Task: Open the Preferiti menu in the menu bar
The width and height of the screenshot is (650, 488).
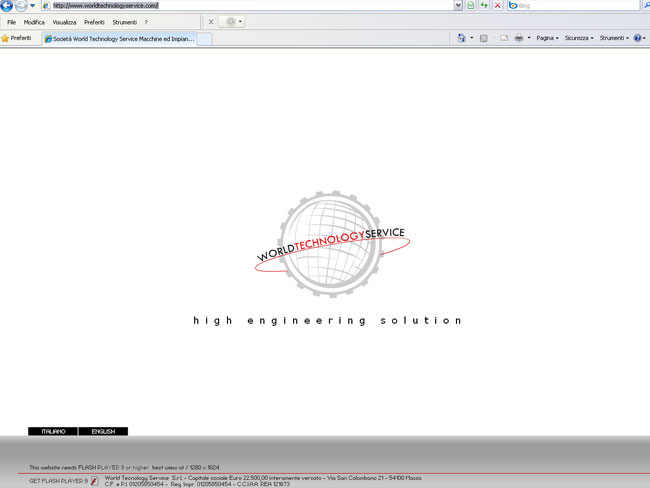Action: click(94, 22)
